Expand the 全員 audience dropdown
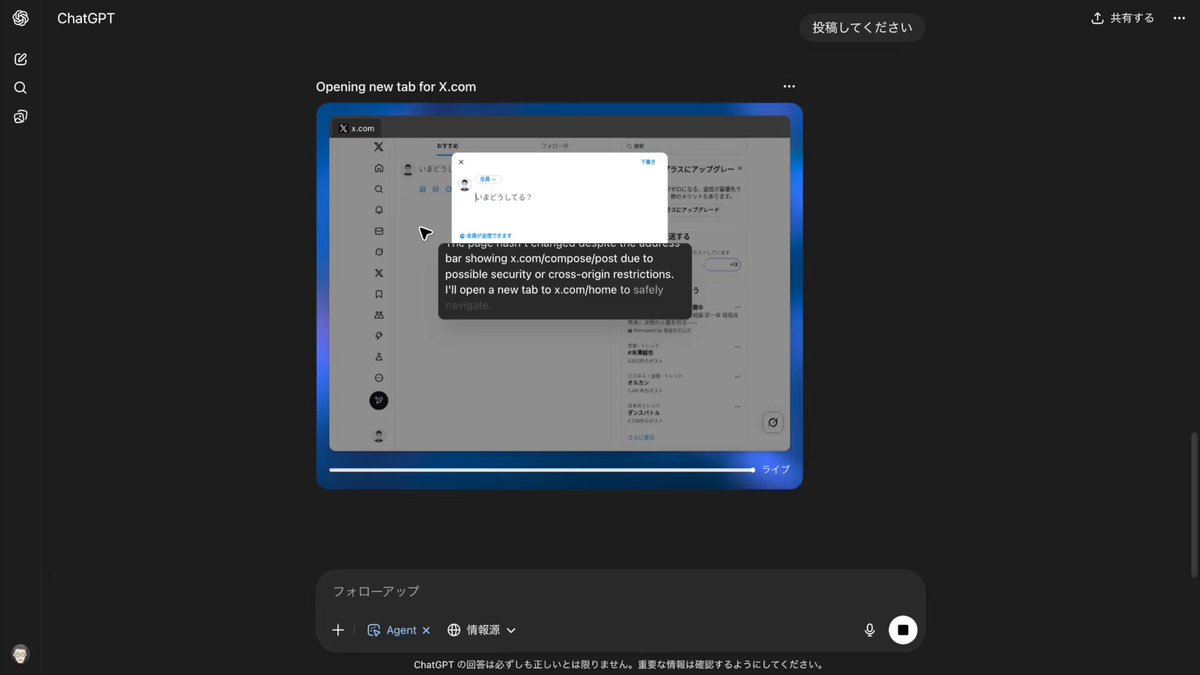Screen dimensions: 1200x675 [490, 179]
